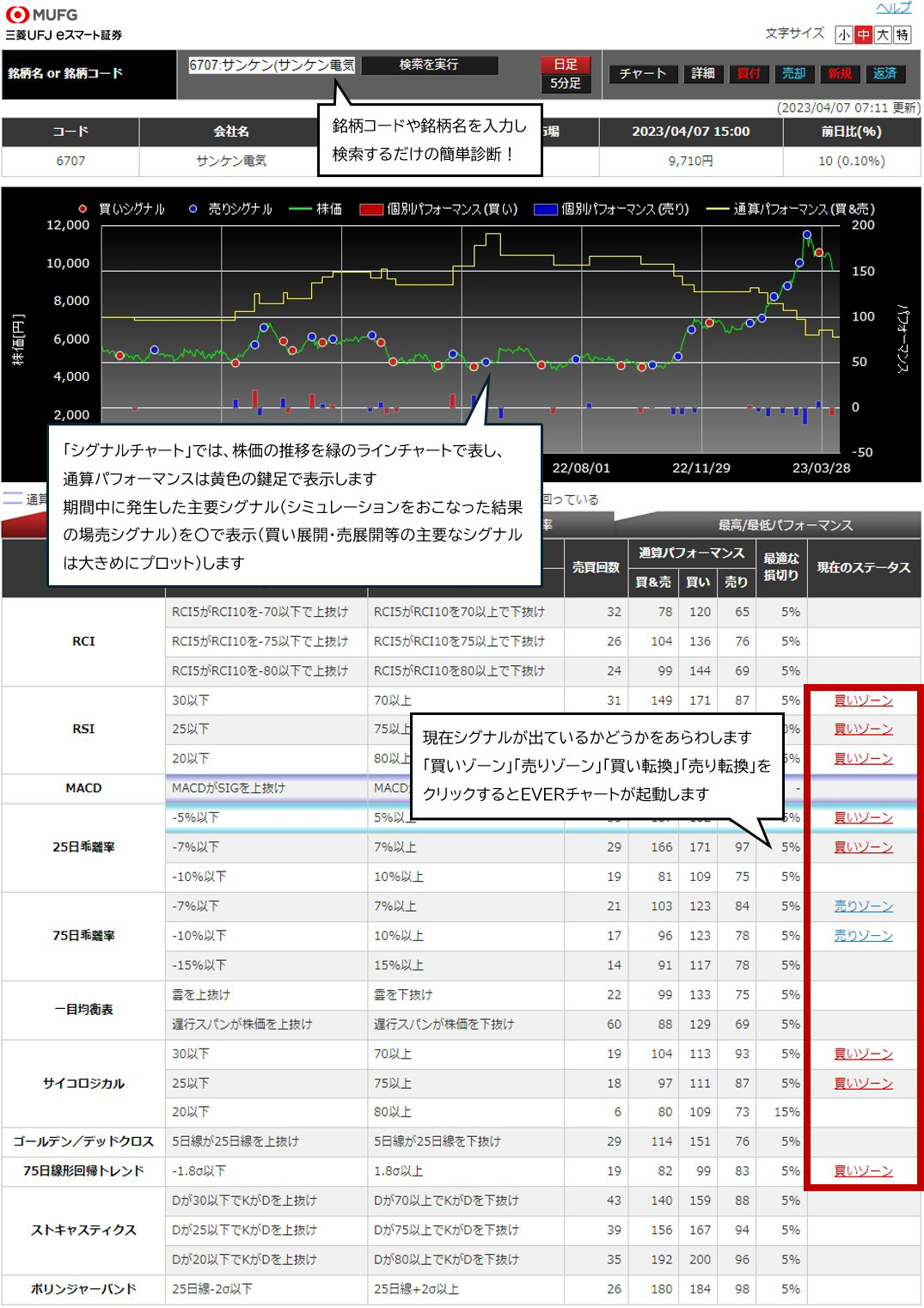Viewport: 924px width, 1308px height.
Task: Click green 株価 legend line
Action: (x=299, y=209)
